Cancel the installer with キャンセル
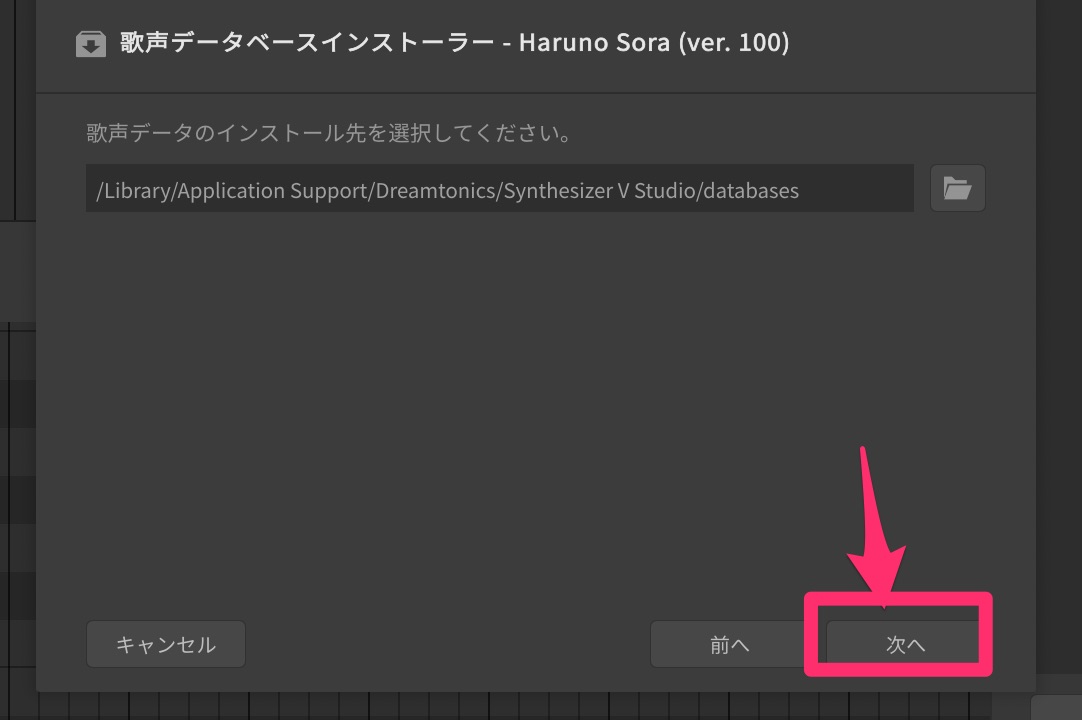1082x720 pixels. (x=166, y=645)
